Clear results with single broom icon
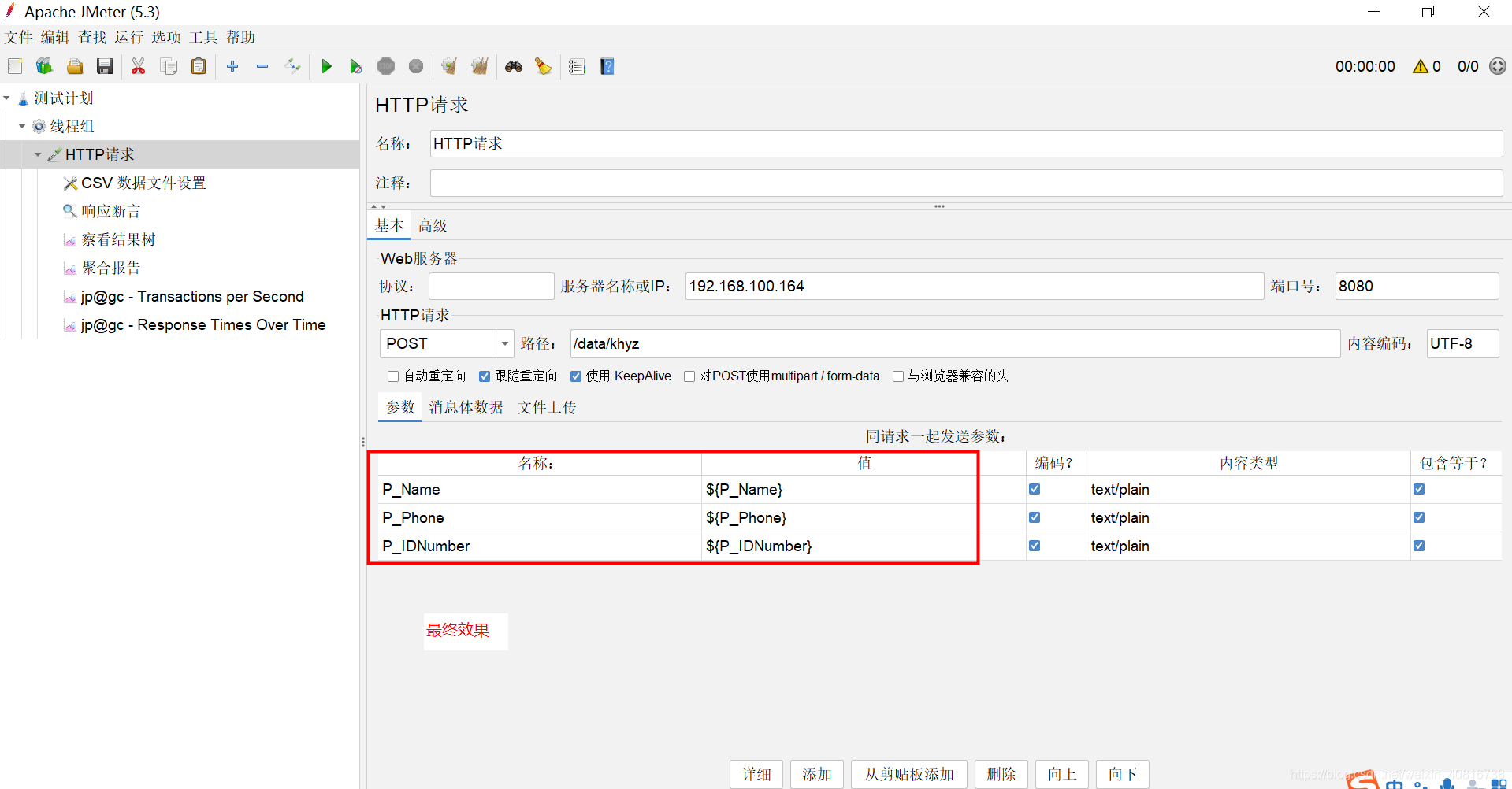1512x789 pixels. click(x=449, y=67)
